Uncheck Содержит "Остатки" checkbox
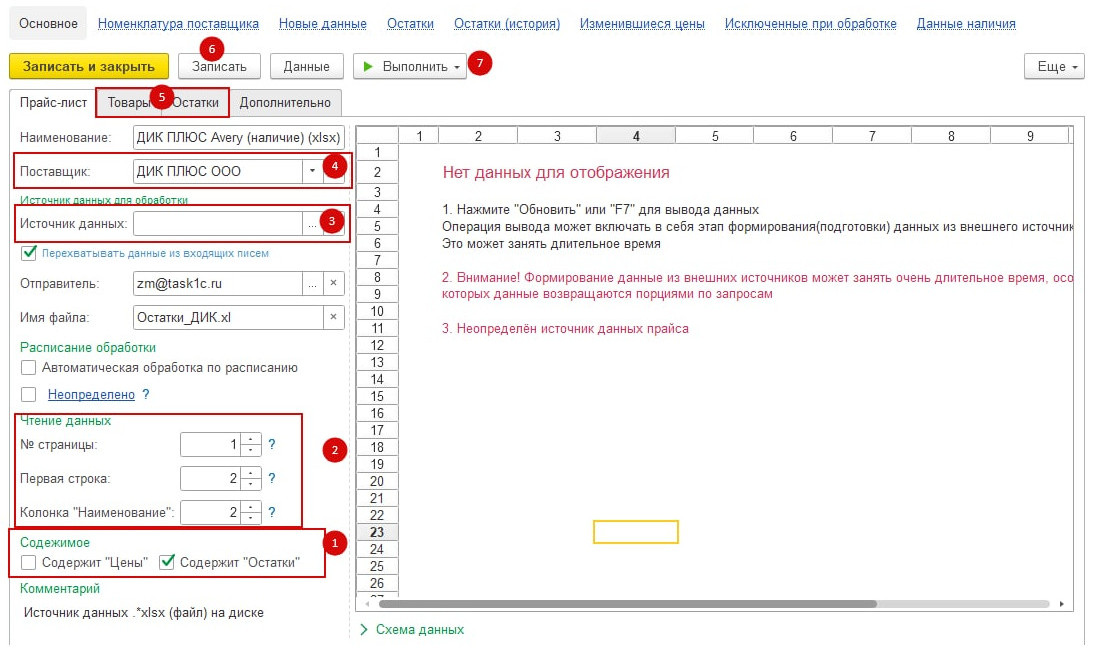1100x650 pixels. click(x=167, y=563)
